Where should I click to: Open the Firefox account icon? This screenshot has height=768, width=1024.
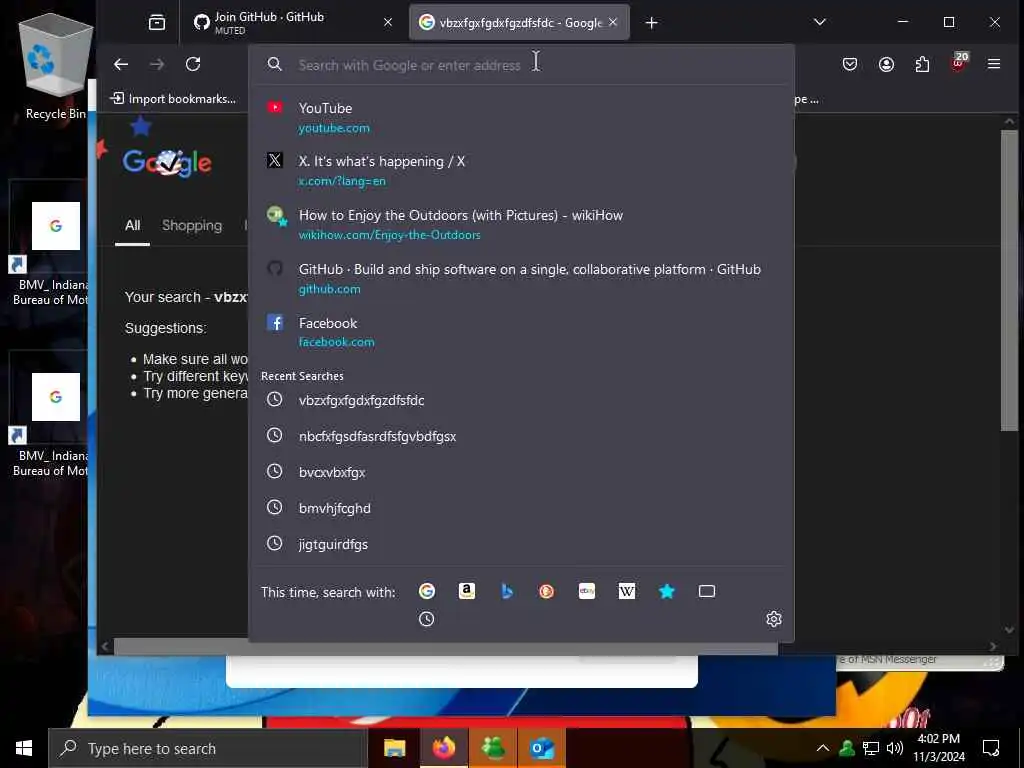click(x=886, y=64)
